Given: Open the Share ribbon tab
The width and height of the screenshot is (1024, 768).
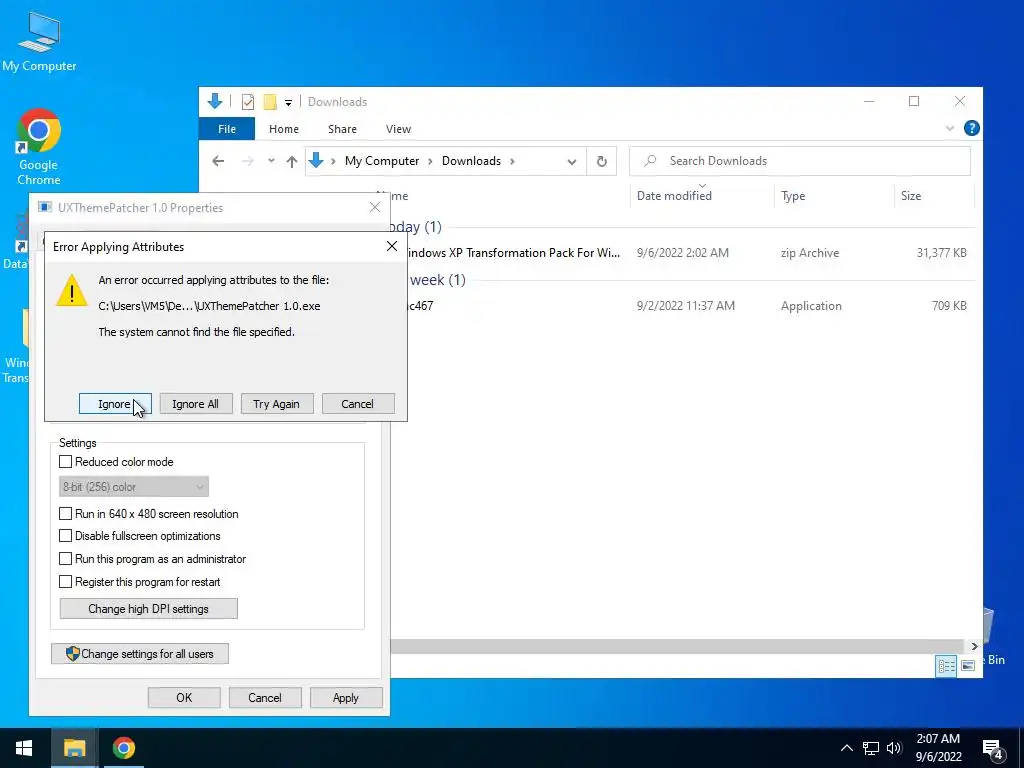Looking at the screenshot, I should (x=342, y=129).
